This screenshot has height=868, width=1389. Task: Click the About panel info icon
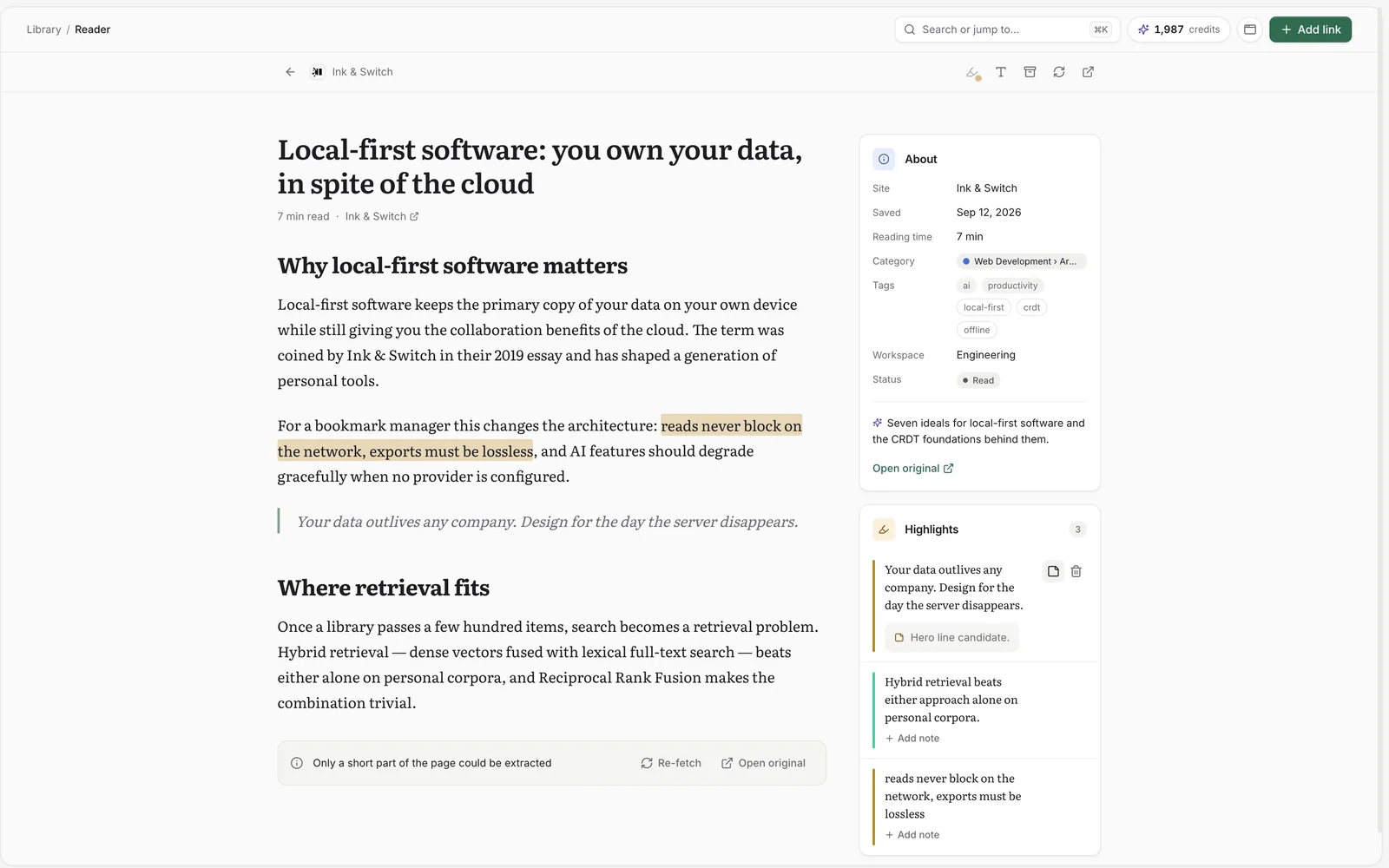pos(884,159)
